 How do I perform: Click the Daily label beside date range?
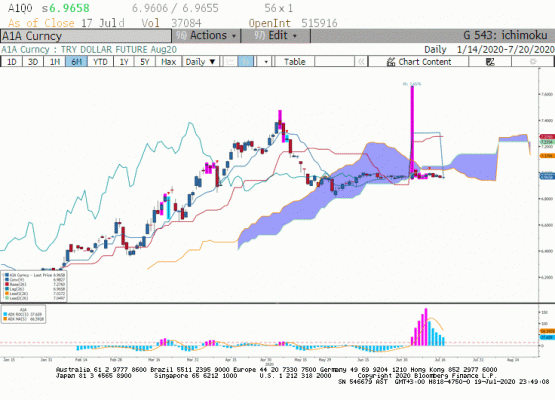tap(435, 49)
